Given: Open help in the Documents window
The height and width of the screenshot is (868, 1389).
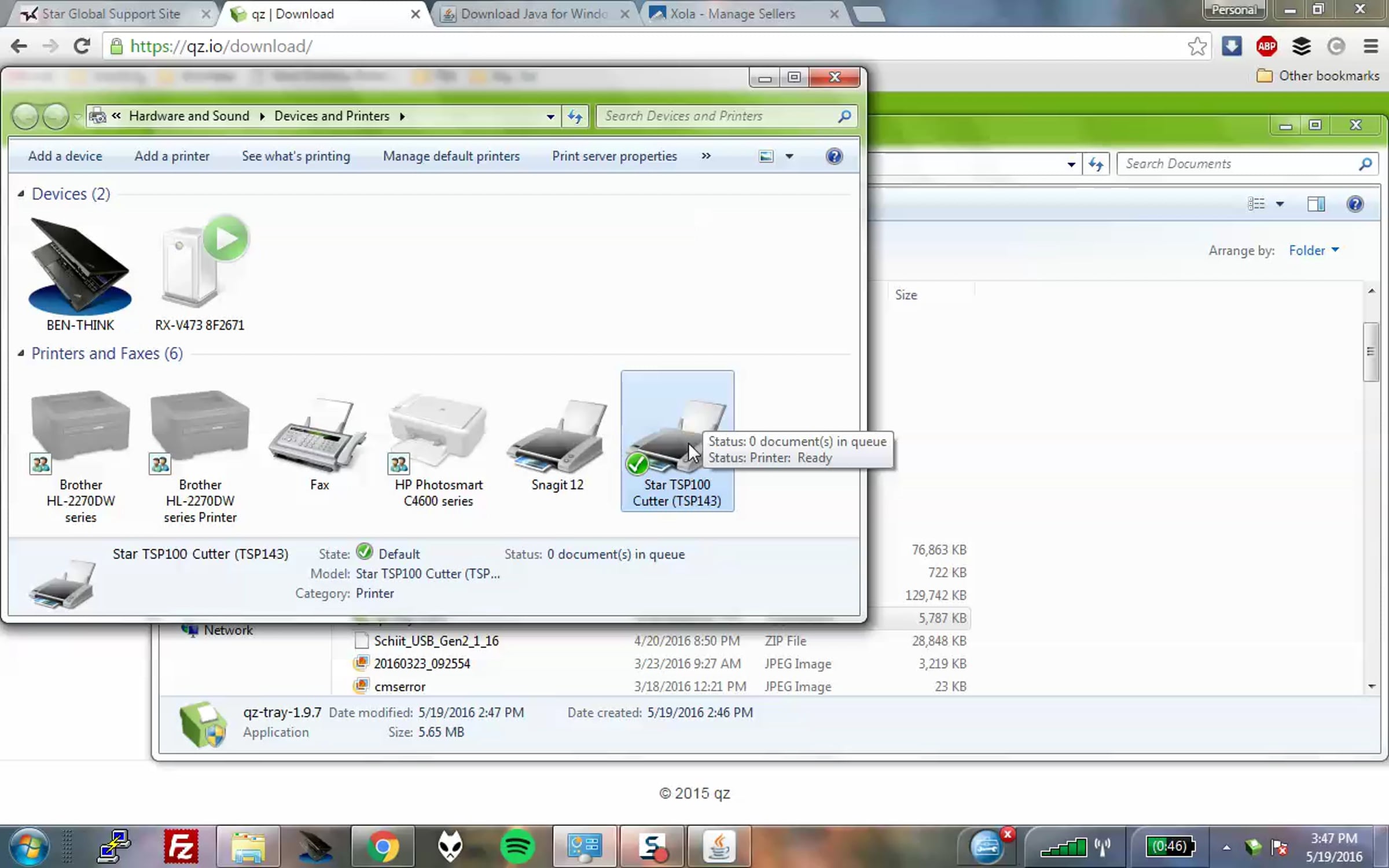Looking at the screenshot, I should click(x=1355, y=204).
